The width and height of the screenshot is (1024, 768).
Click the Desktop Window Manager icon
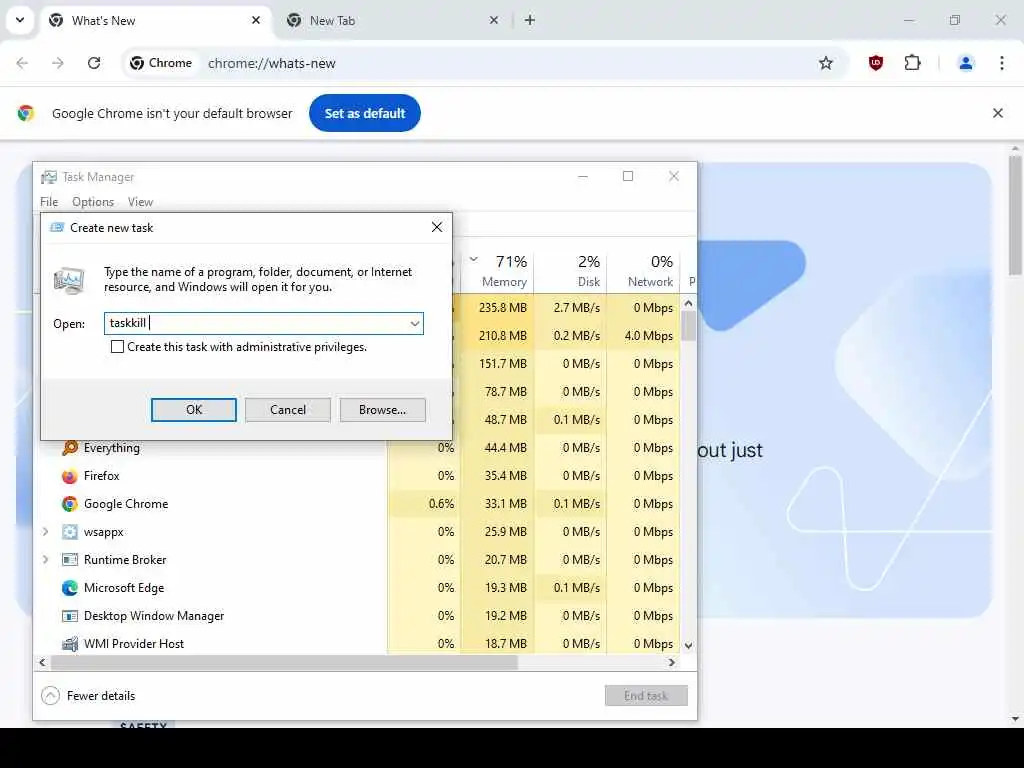tap(70, 616)
